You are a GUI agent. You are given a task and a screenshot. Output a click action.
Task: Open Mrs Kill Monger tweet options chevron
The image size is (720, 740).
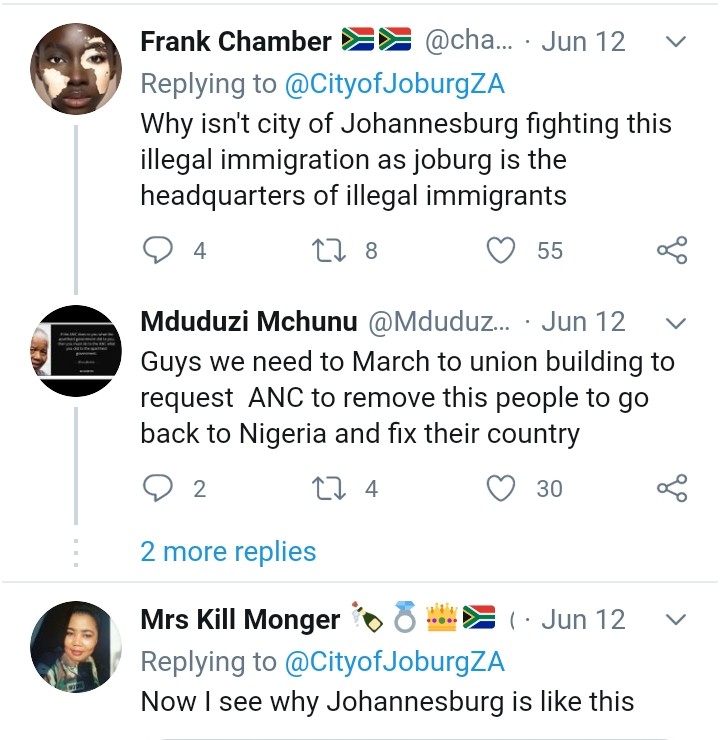click(676, 620)
